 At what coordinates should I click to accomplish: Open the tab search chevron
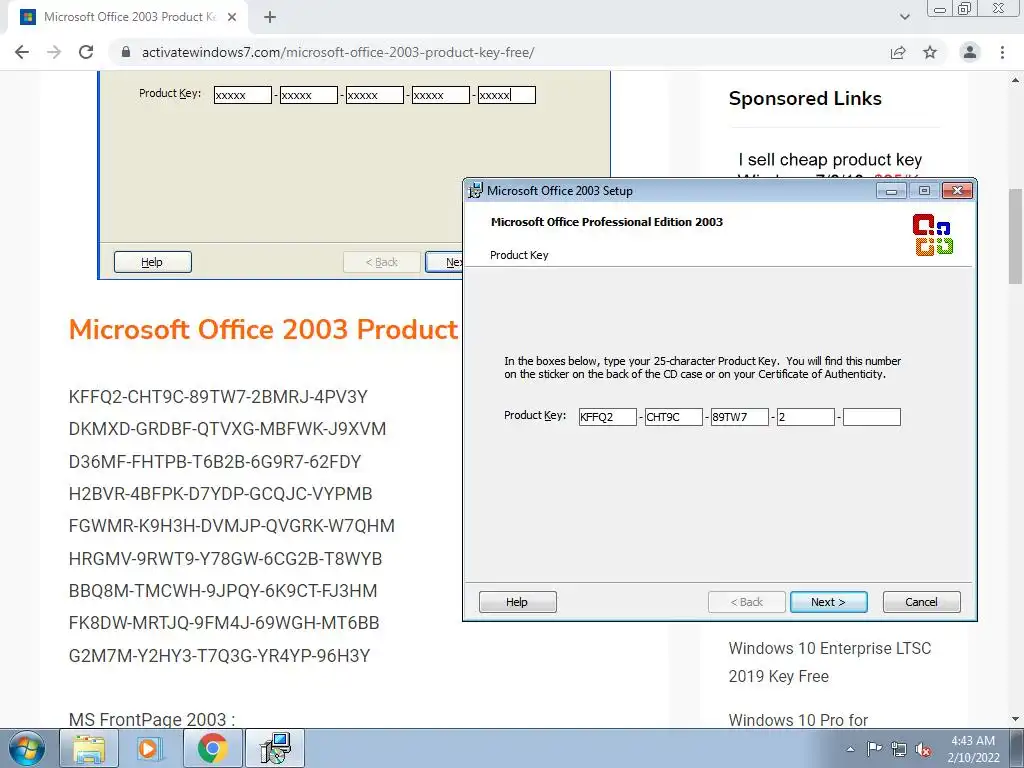tap(904, 17)
